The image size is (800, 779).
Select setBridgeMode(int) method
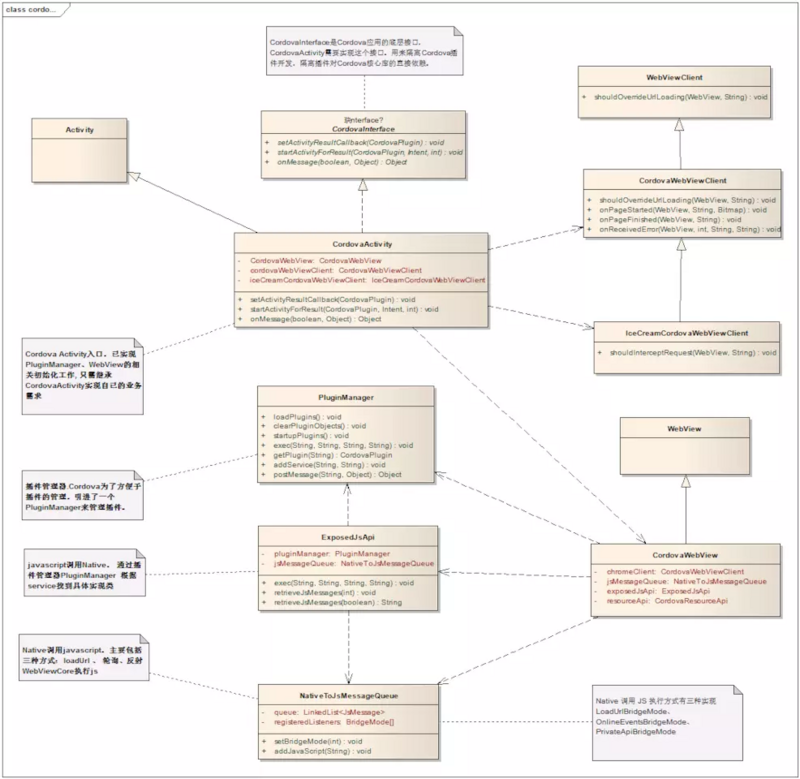tap(318, 741)
